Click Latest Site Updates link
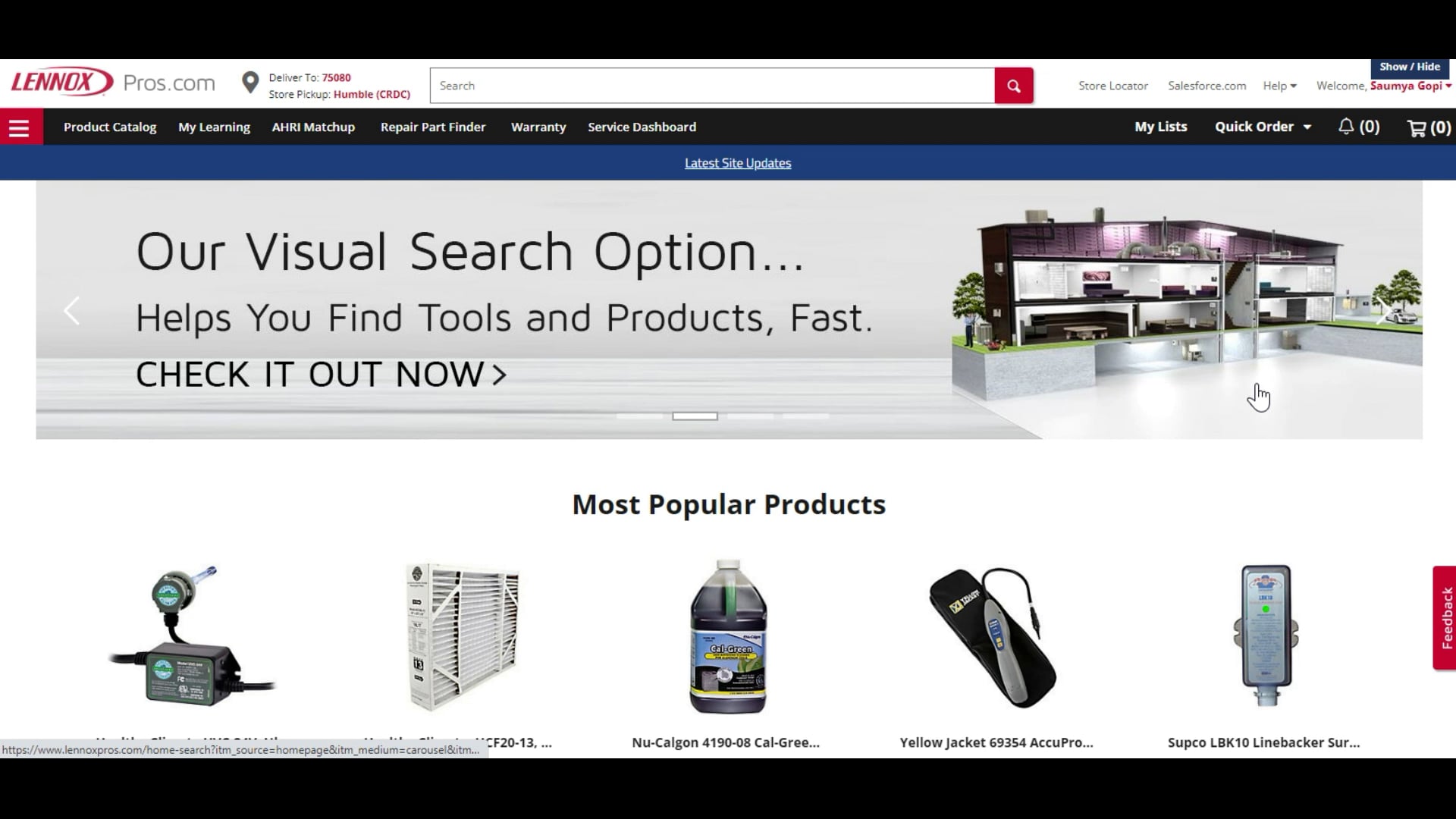1456x819 pixels. coord(737,162)
